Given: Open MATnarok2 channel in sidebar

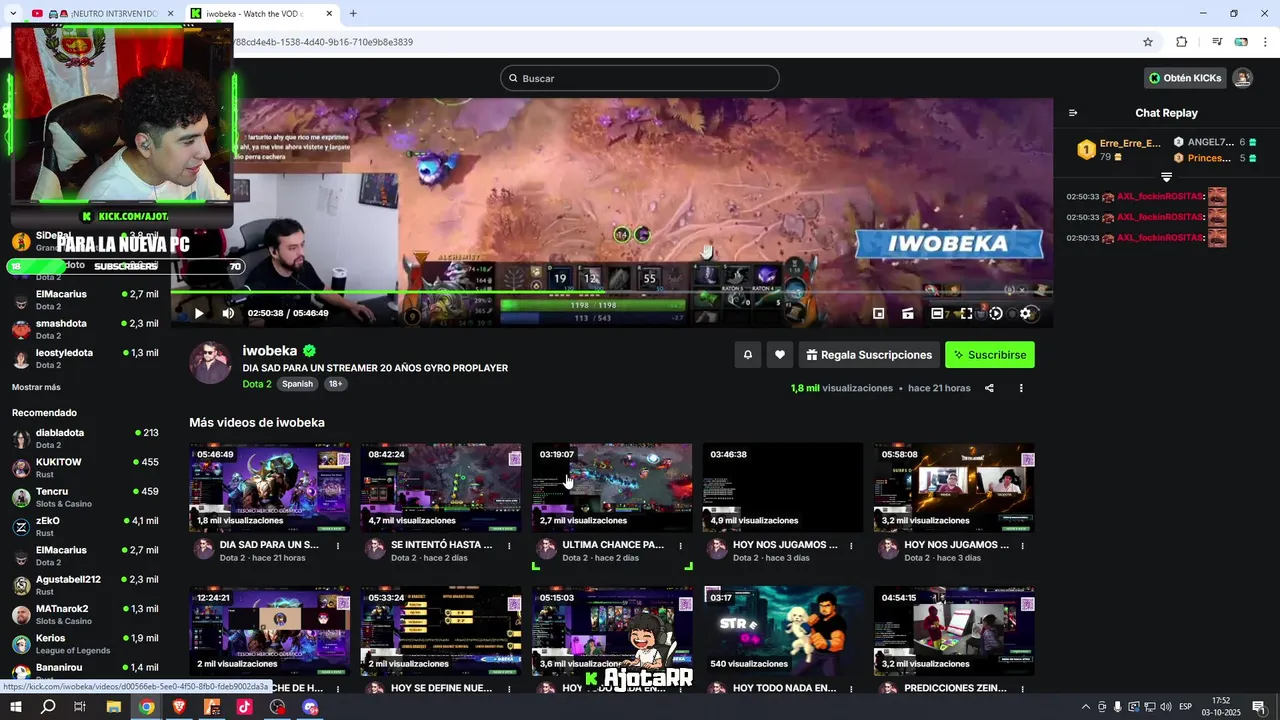Looking at the screenshot, I should 85,614.
